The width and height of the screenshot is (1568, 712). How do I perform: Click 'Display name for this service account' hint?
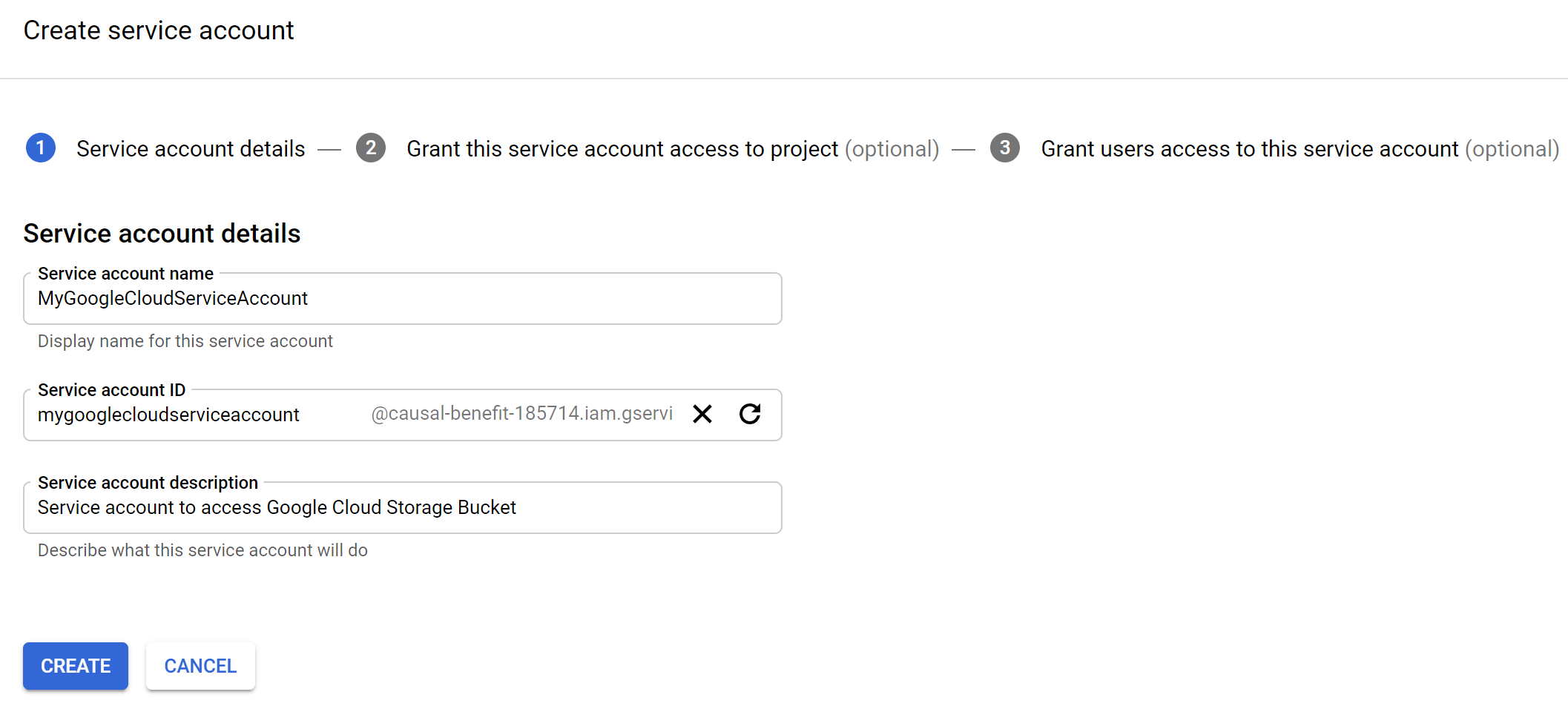click(x=185, y=341)
